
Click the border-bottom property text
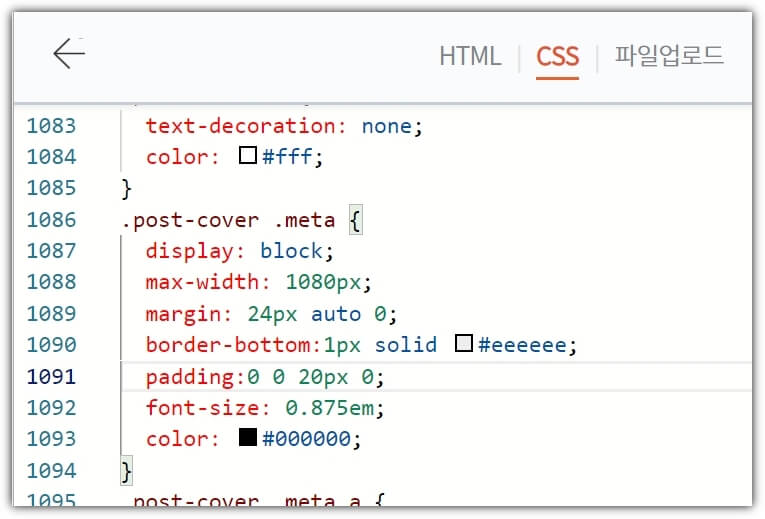point(228,345)
